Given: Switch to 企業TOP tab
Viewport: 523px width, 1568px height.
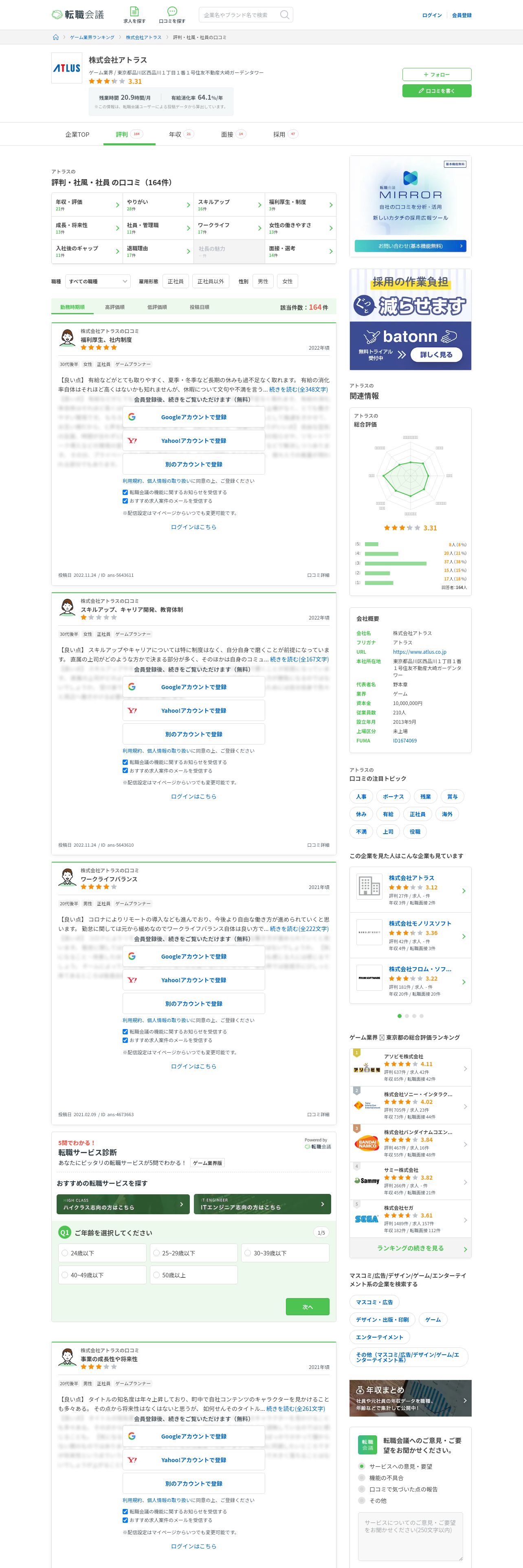Looking at the screenshot, I should pyautogui.click(x=77, y=134).
